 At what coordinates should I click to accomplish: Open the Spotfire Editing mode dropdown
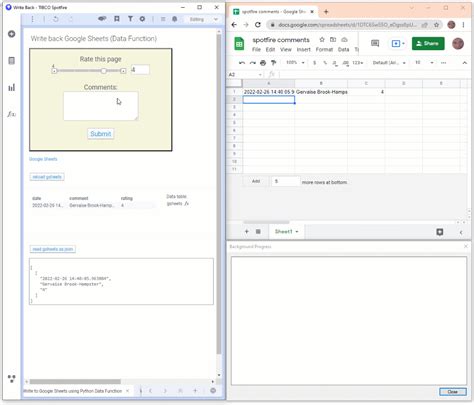203,19
